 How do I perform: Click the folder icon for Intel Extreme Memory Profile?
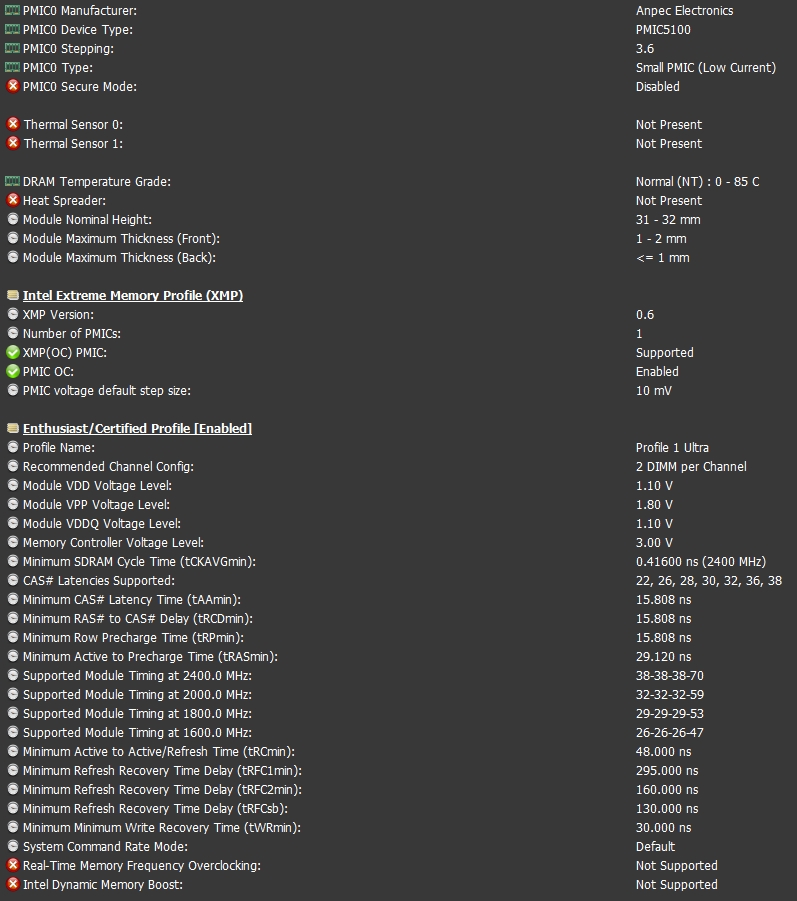coord(13,295)
